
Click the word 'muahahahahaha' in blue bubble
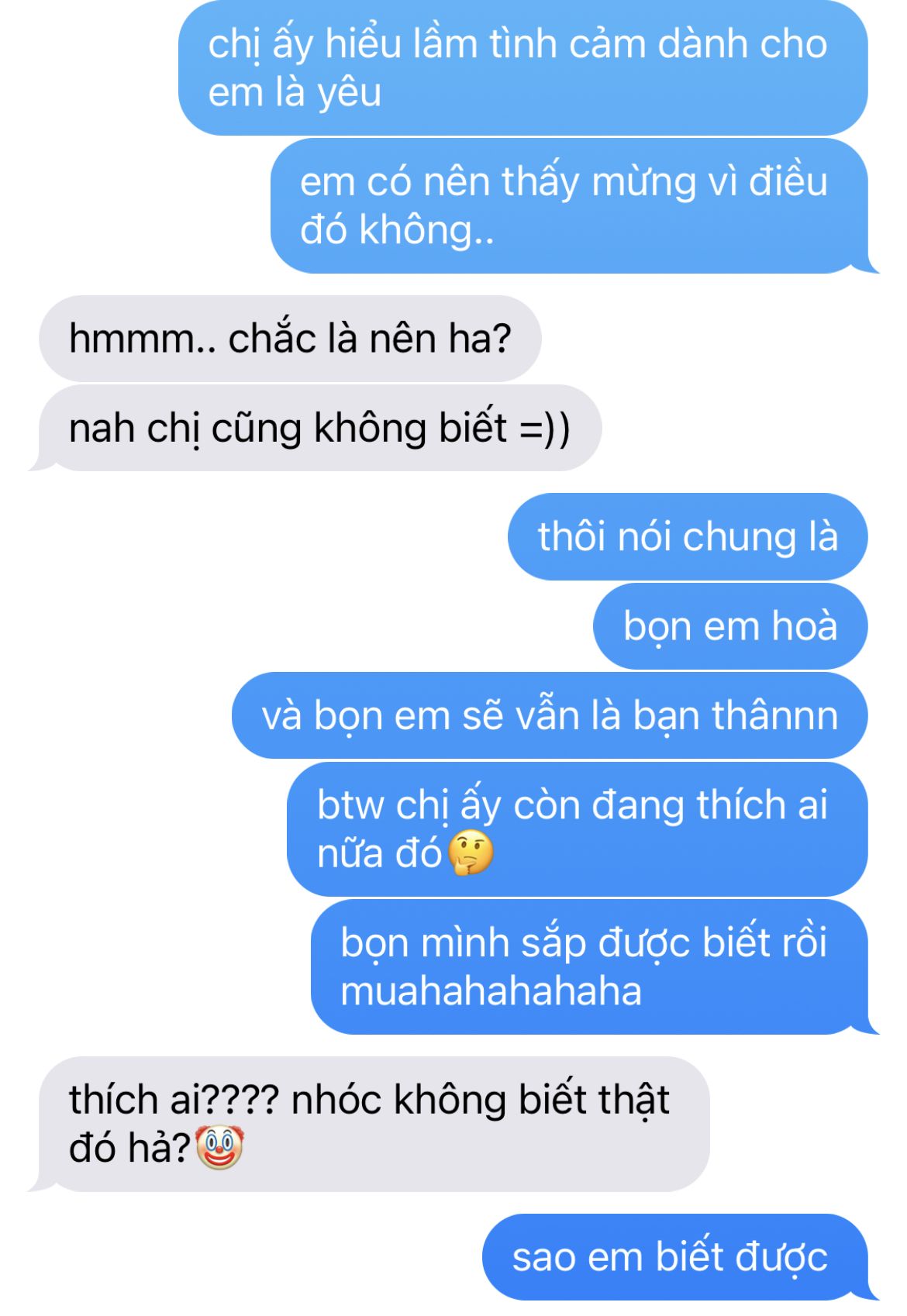pos(491,991)
